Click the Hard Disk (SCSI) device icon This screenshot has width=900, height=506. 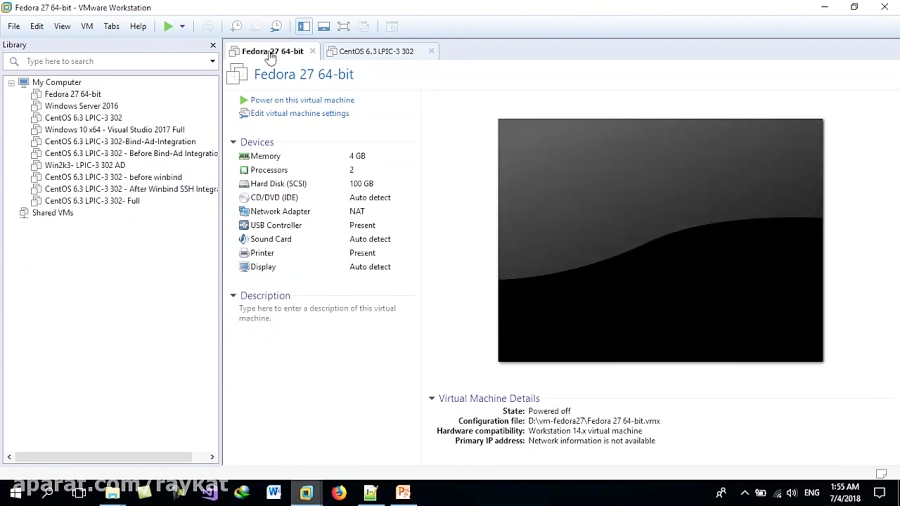point(244,184)
